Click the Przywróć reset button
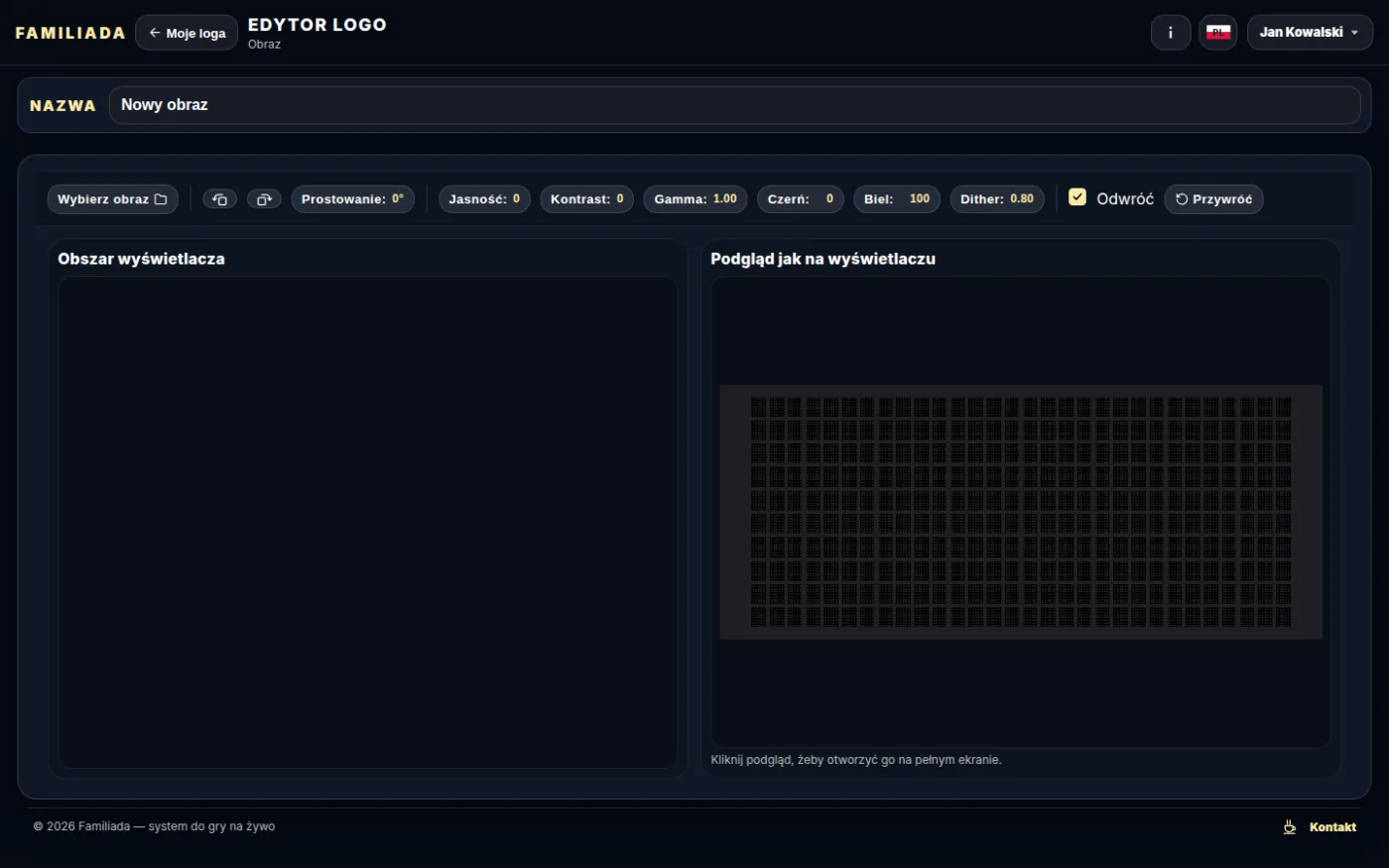1389x868 pixels. 1213,199
